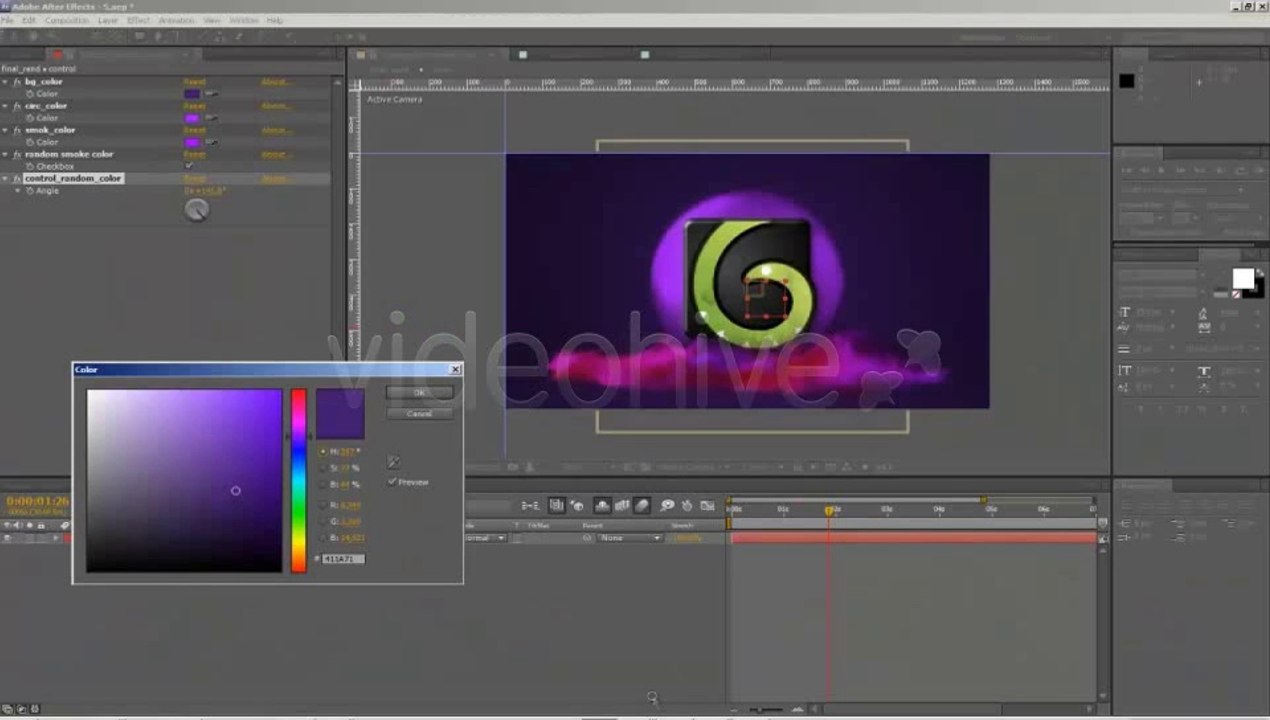This screenshot has height=720, width=1270.
Task: Untick the random smoke color Checkbox
Action: pyautogui.click(x=189, y=166)
